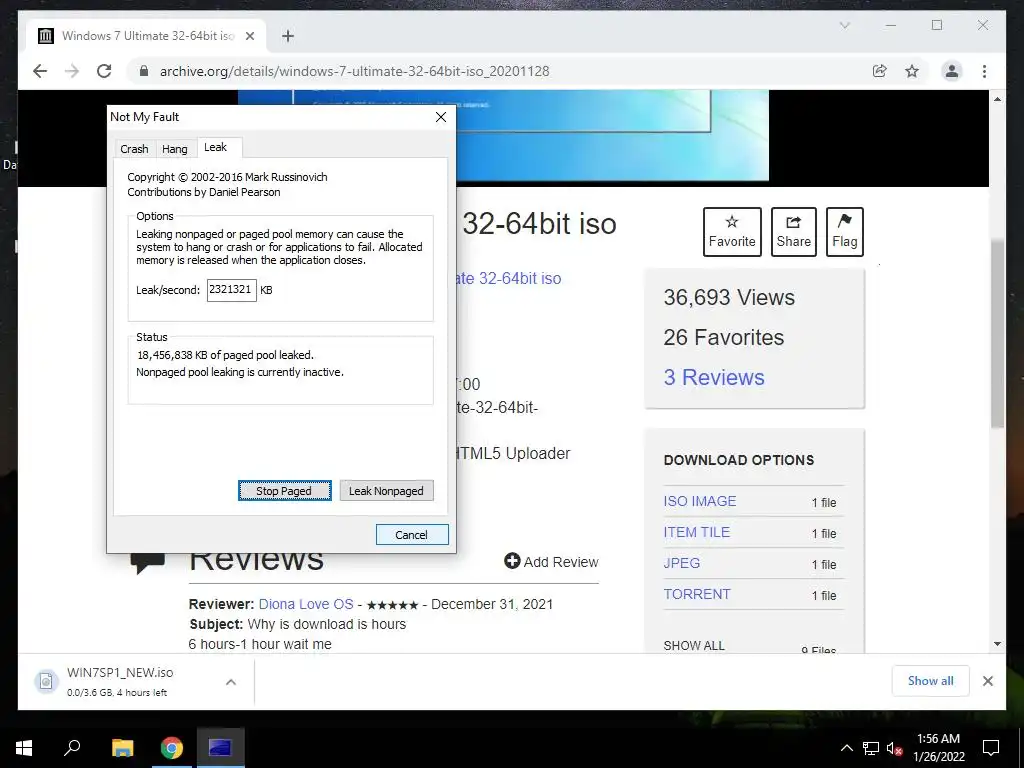The image size is (1024, 768).
Task: Click SHOW ALL download files
Action: click(694, 645)
